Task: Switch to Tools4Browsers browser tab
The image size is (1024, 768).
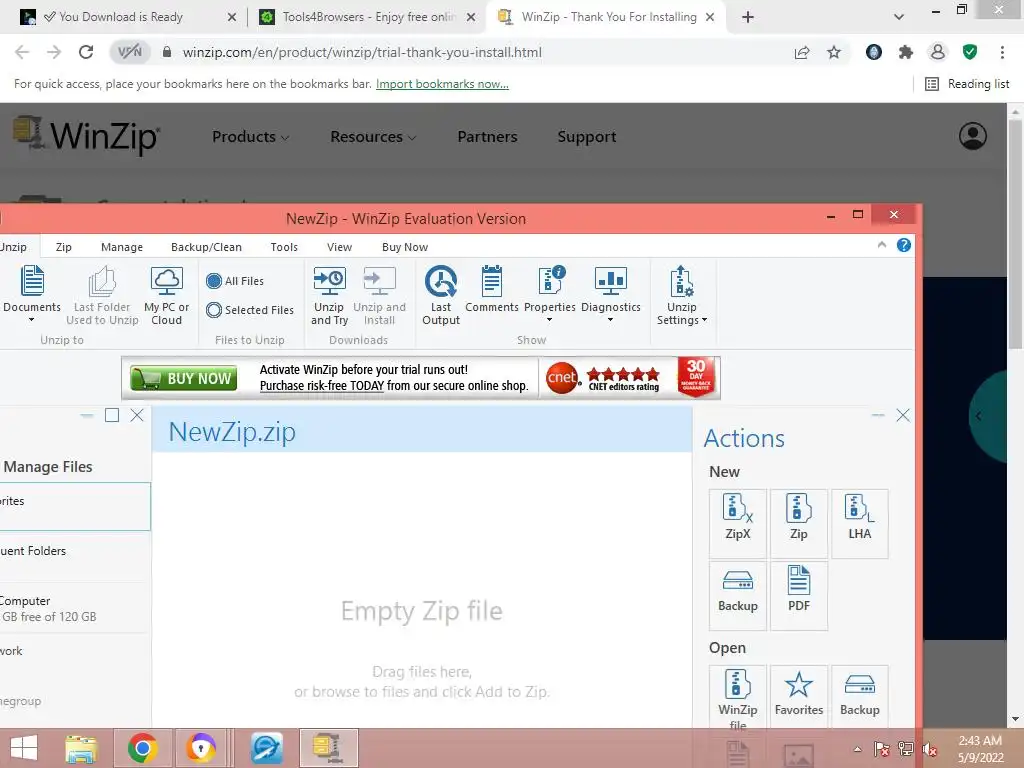Action: [x=369, y=17]
